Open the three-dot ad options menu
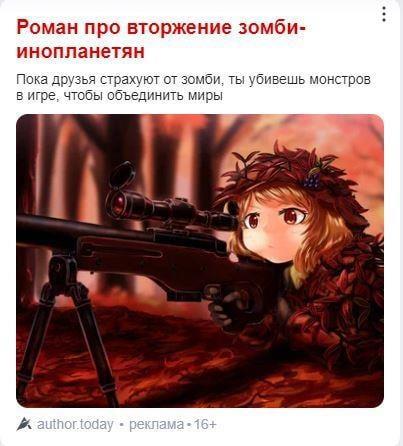403x446 pixels. click(x=384, y=14)
